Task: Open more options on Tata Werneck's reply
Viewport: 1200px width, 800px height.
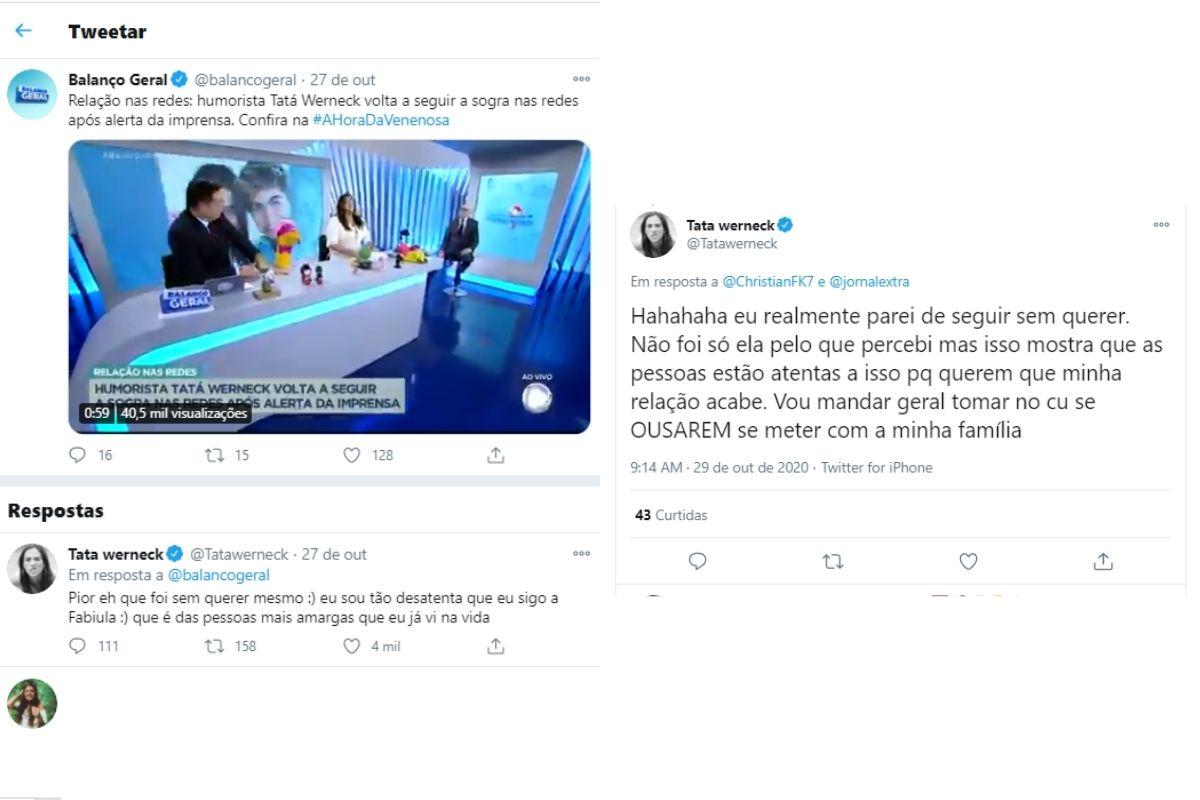Action: 581,553
